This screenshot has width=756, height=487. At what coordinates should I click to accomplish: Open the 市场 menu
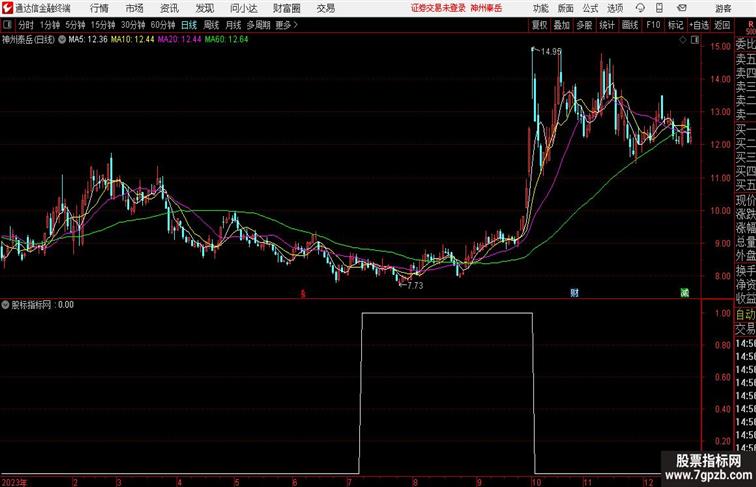pos(135,8)
